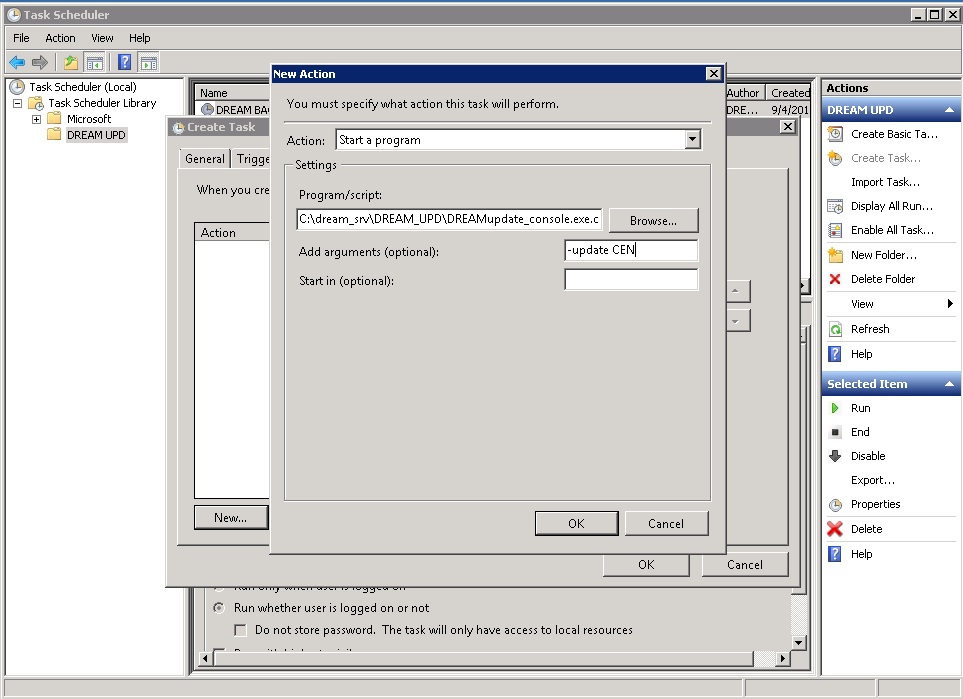Click the red Delete Folder icon
This screenshot has height=699, width=963.
835,279
